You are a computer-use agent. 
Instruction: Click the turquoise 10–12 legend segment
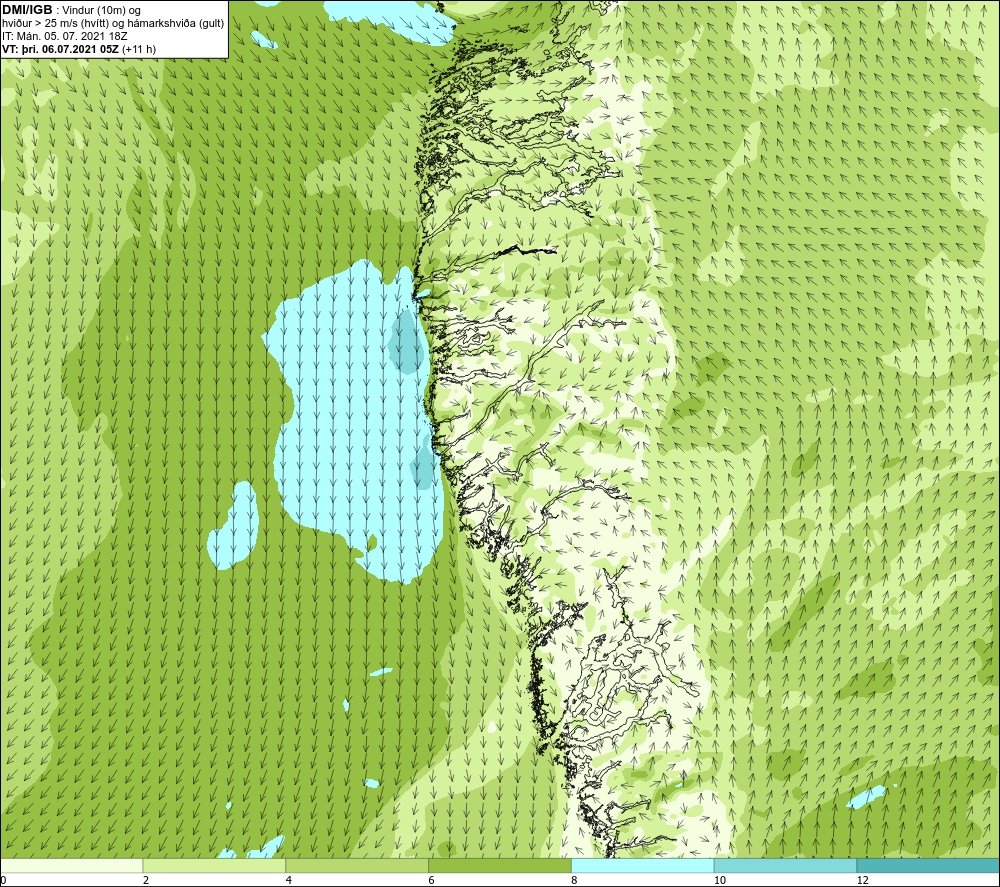click(x=786, y=865)
